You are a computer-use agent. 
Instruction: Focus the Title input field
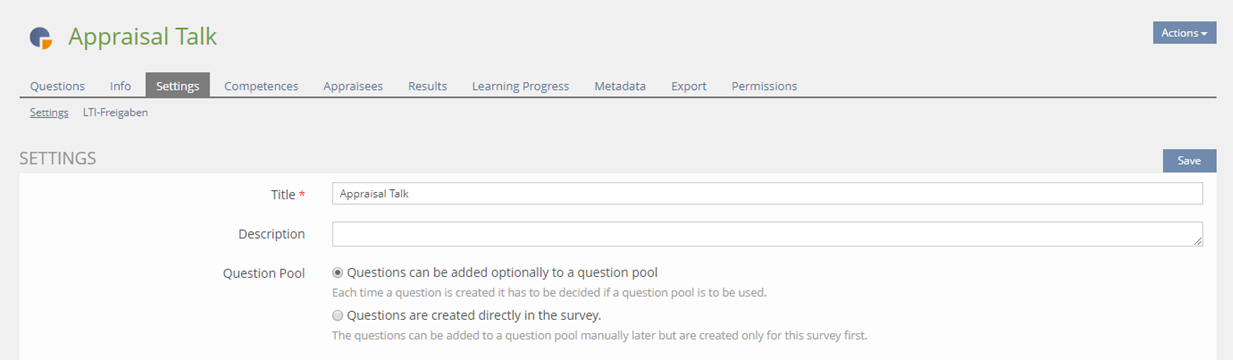[767, 194]
